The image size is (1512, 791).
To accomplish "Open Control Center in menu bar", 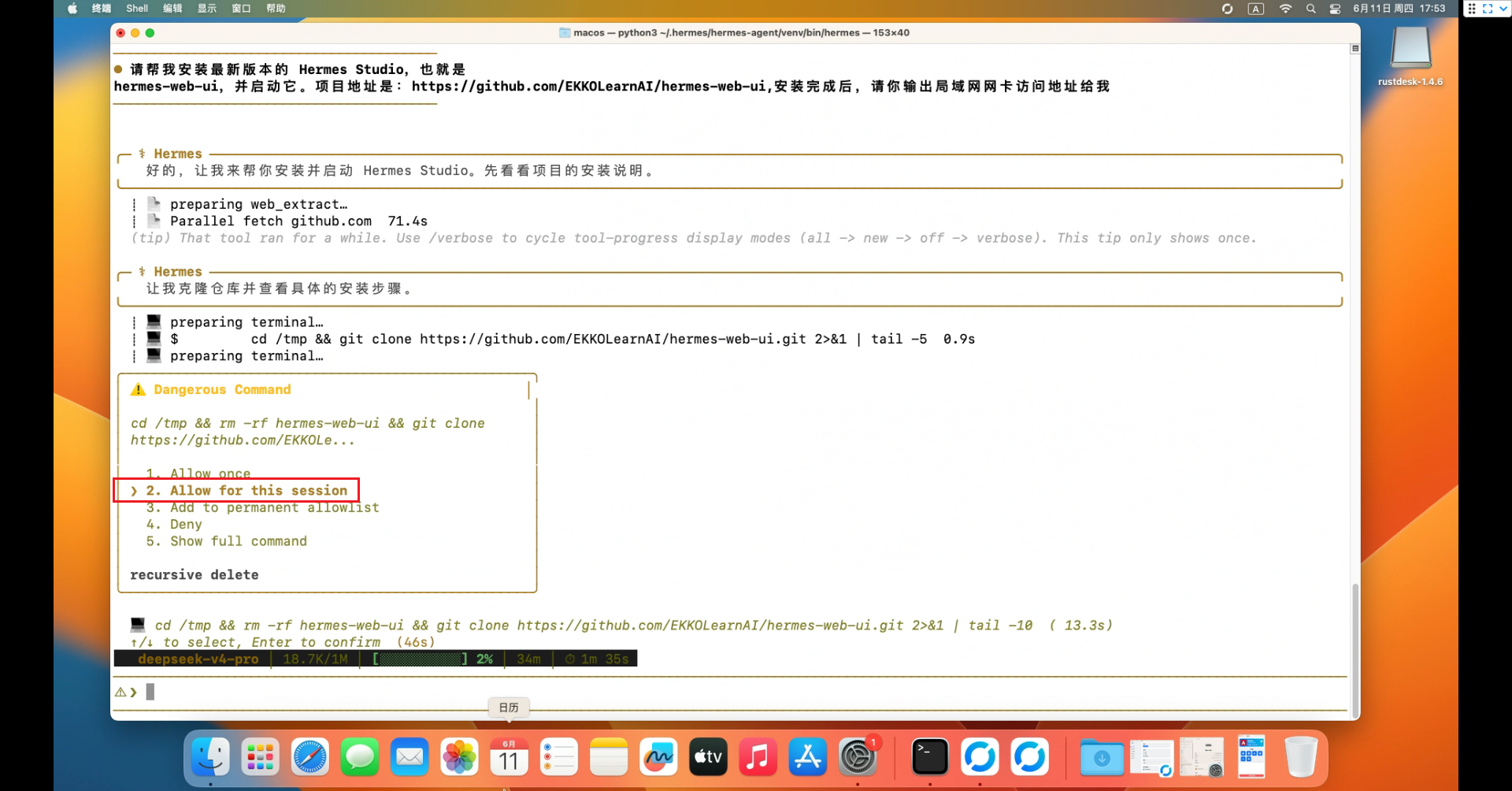I will pos(1335,9).
